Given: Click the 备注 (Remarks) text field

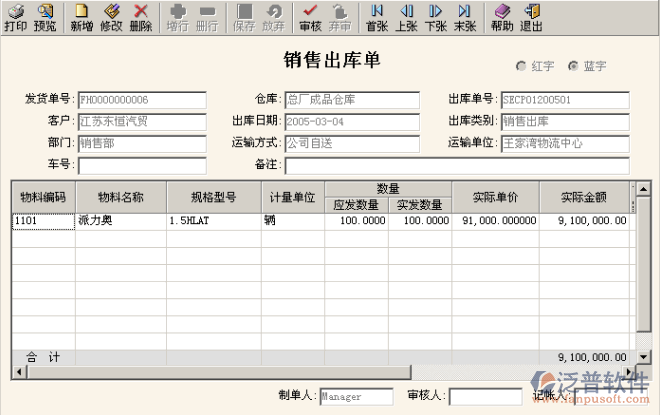Looking at the screenshot, I should (456, 165).
